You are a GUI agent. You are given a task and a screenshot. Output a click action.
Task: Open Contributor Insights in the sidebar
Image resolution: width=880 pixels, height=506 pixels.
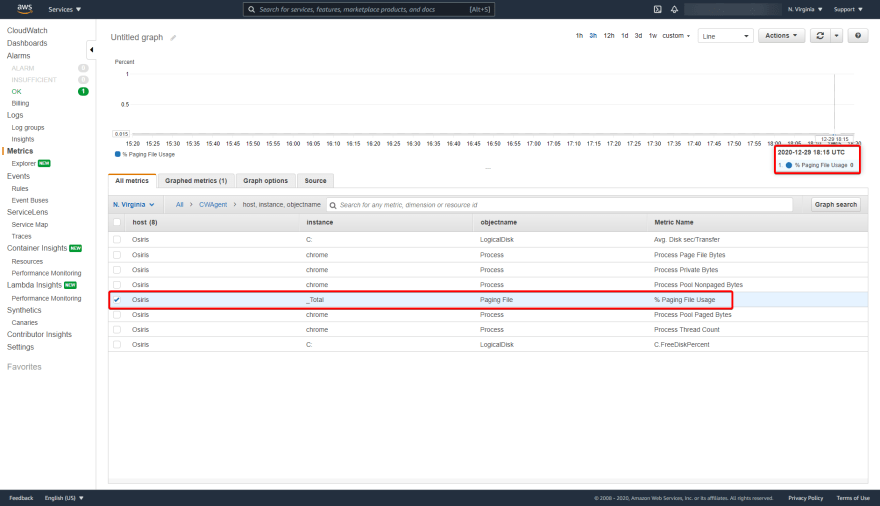coord(39,334)
